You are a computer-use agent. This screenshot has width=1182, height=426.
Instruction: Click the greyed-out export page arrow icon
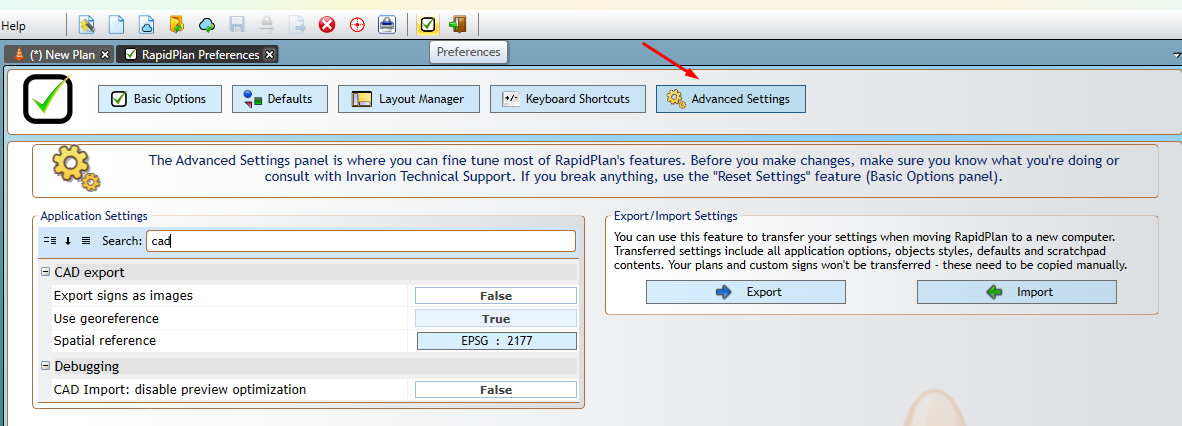point(297,25)
